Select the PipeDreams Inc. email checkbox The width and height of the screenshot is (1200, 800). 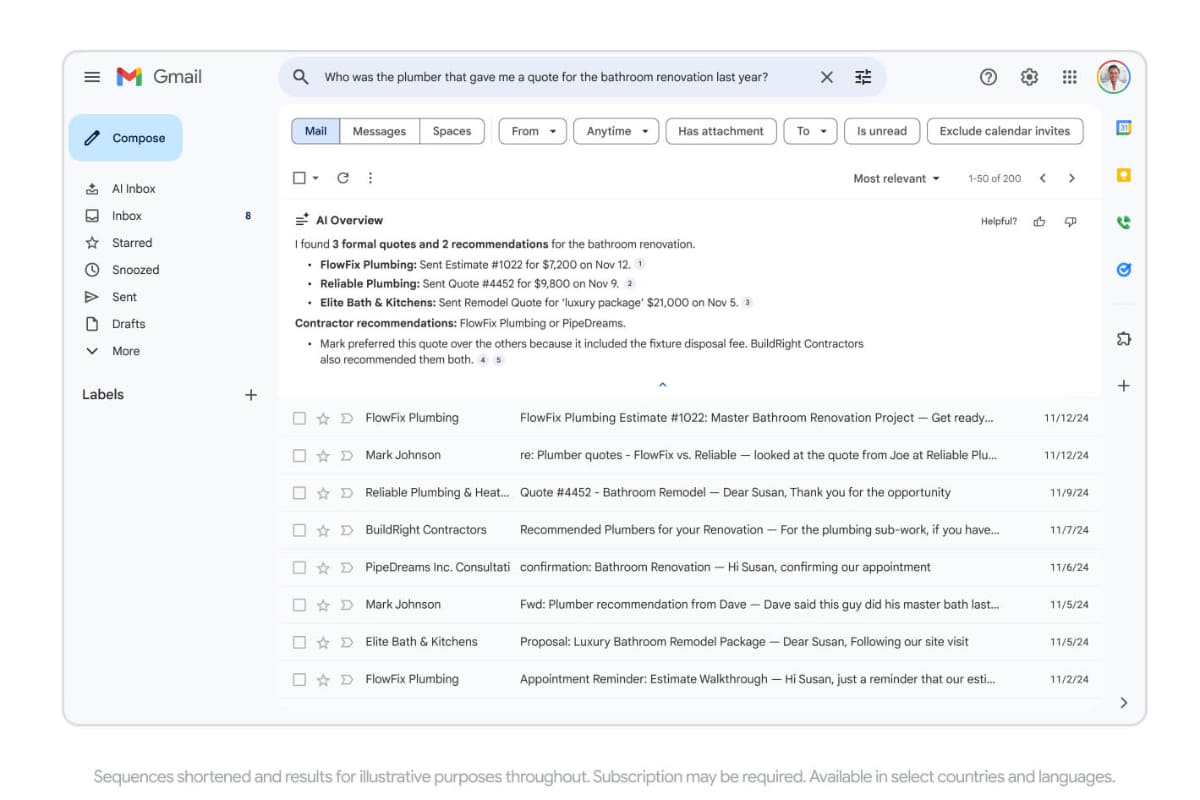pos(299,567)
